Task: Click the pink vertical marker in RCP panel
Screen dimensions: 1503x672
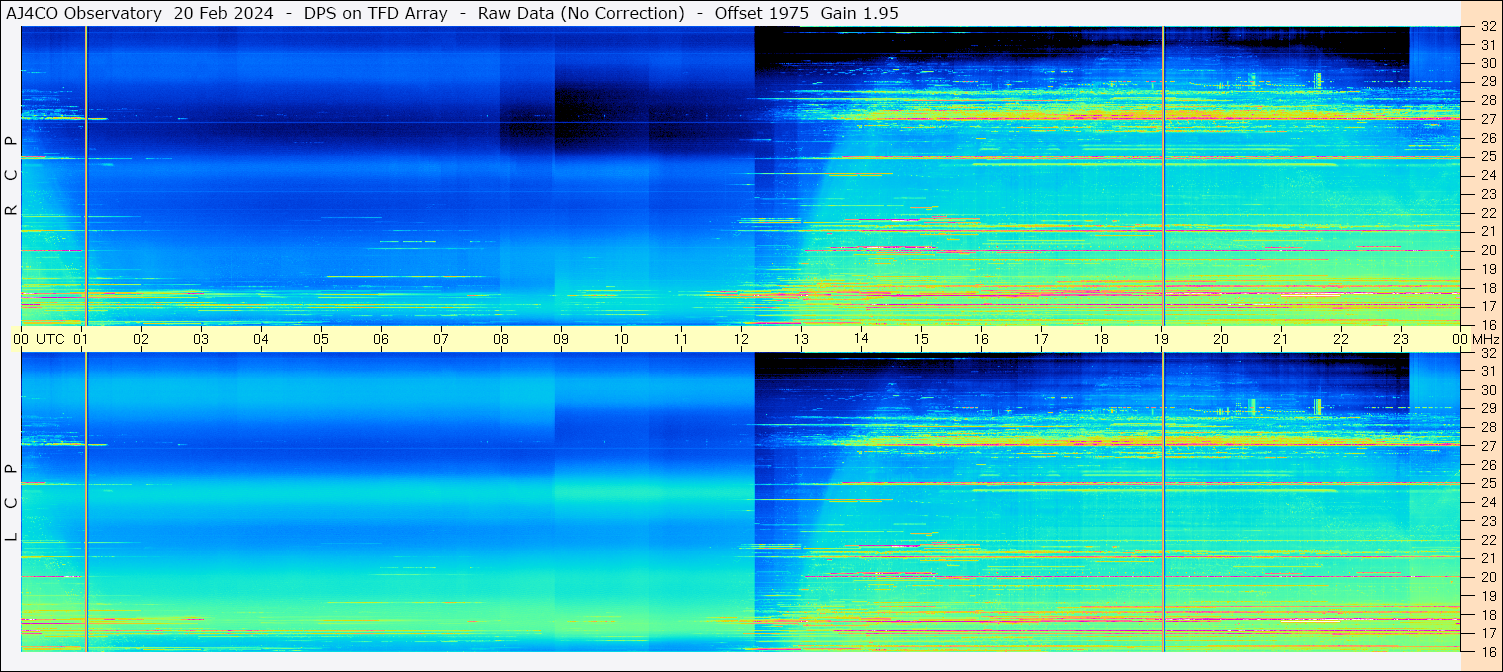Action: [1163, 175]
